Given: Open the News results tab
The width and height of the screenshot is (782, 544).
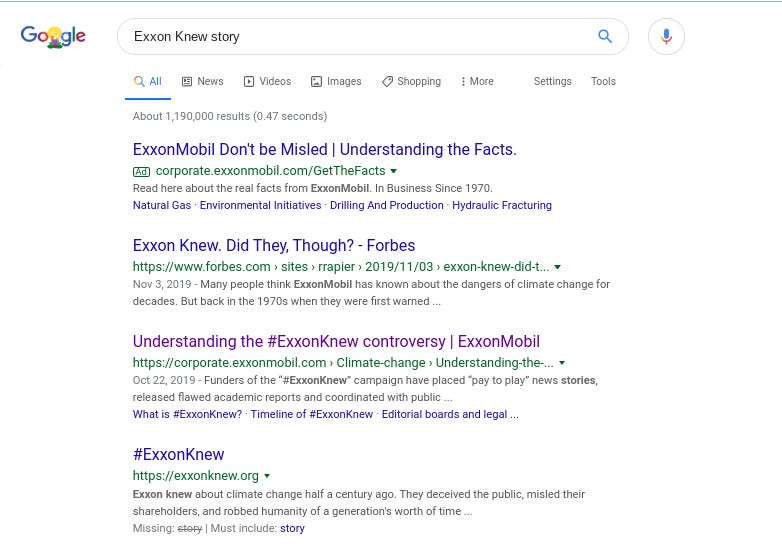Looking at the screenshot, I should point(202,81).
